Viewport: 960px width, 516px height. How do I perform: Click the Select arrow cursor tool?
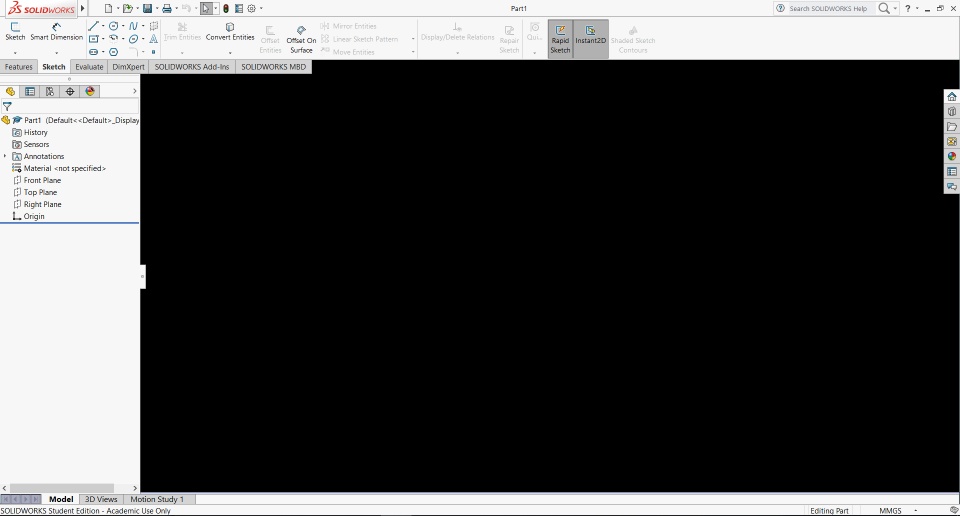206,9
